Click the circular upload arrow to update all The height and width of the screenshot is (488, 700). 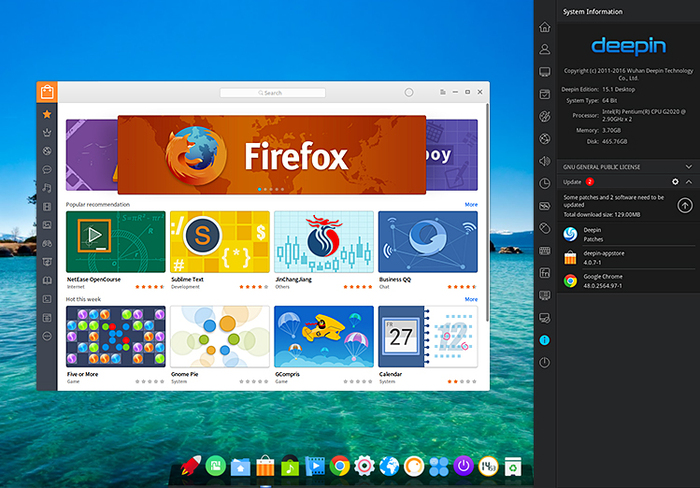point(684,205)
